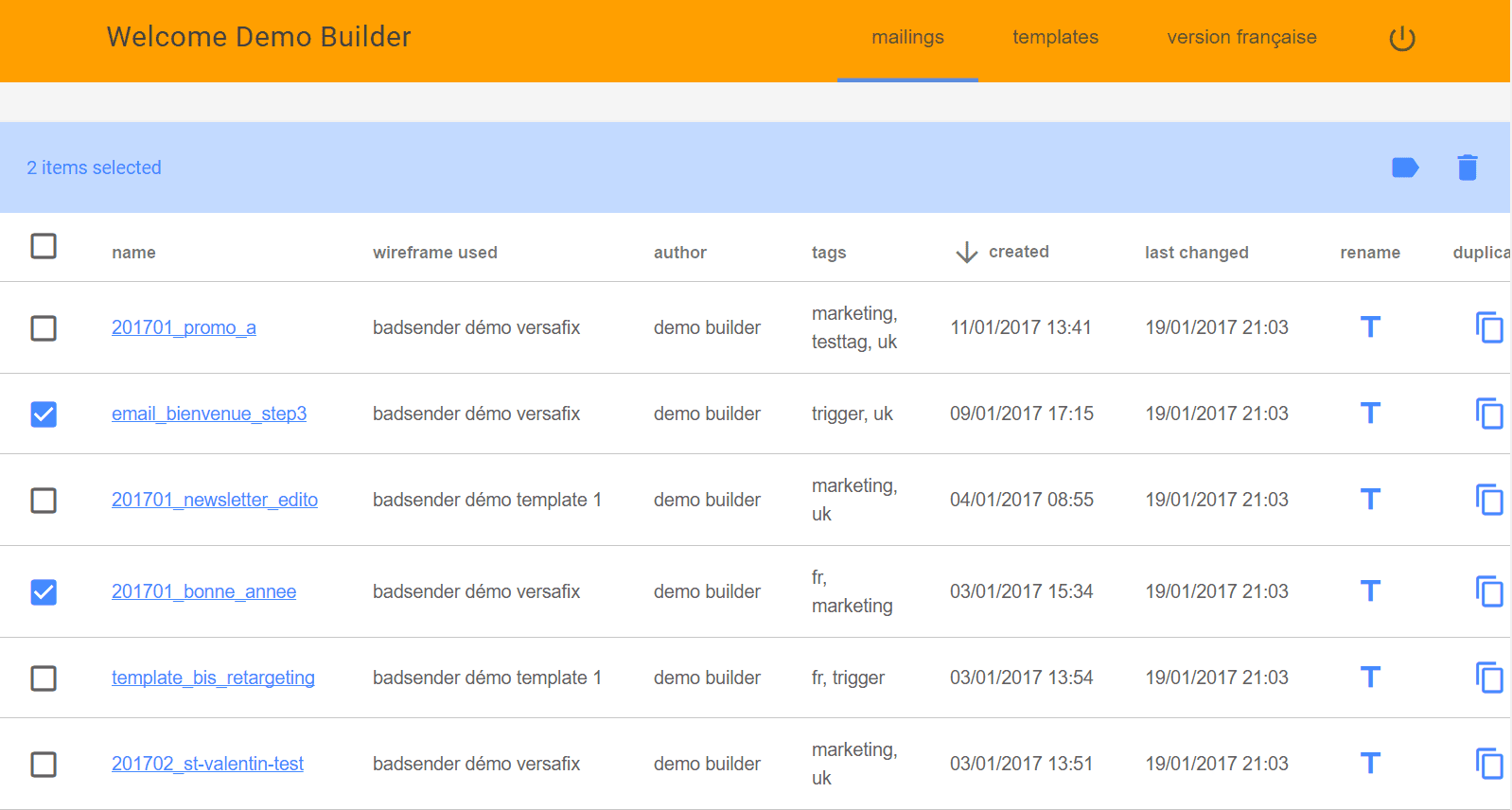
Task: Toggle the select-all checkbox in header
Action: point(44,246)
